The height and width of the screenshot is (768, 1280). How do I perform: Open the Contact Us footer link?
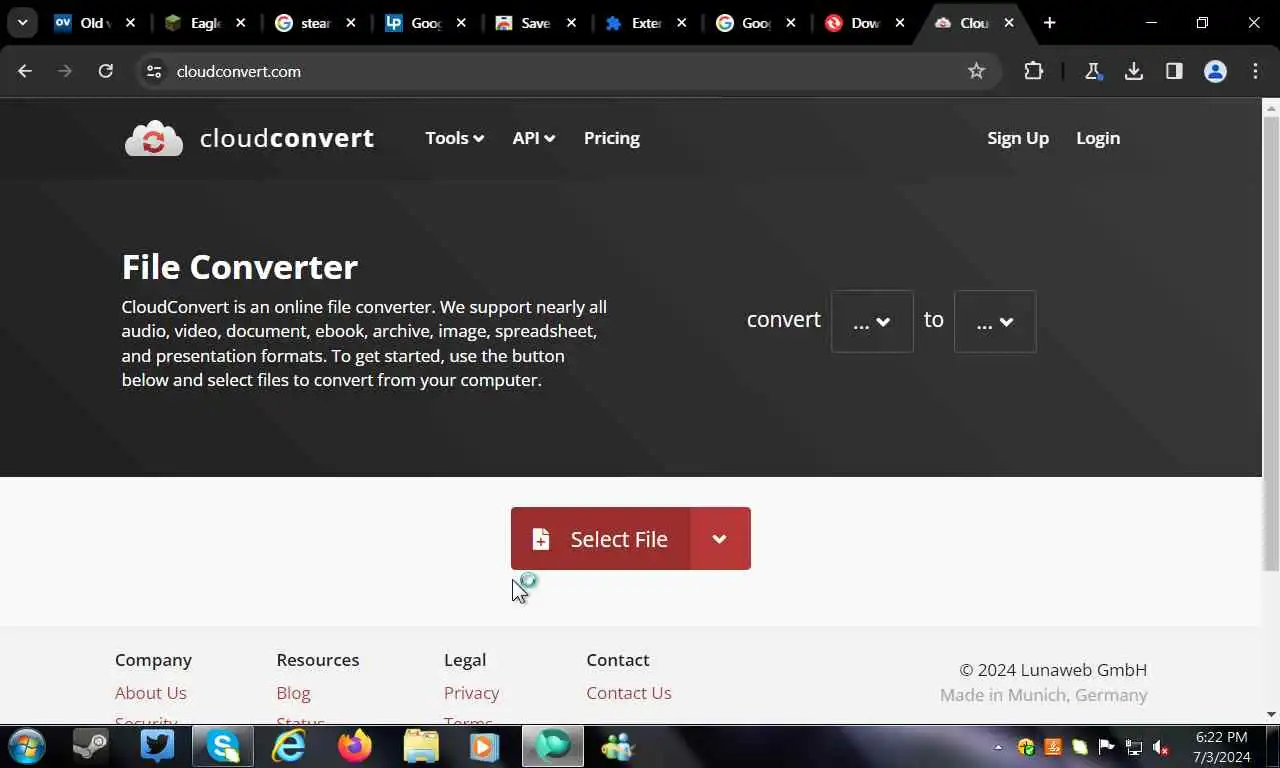click(x=629, y=693)
